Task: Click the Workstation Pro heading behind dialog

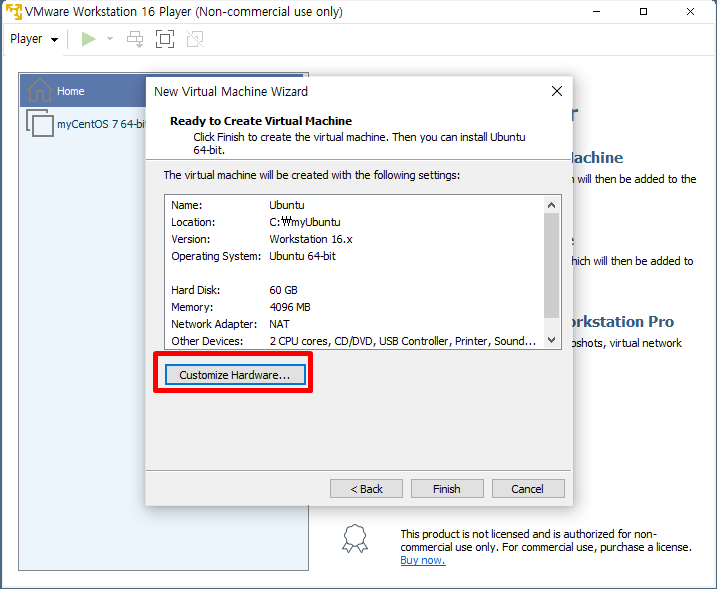Action: click(623, 321)
